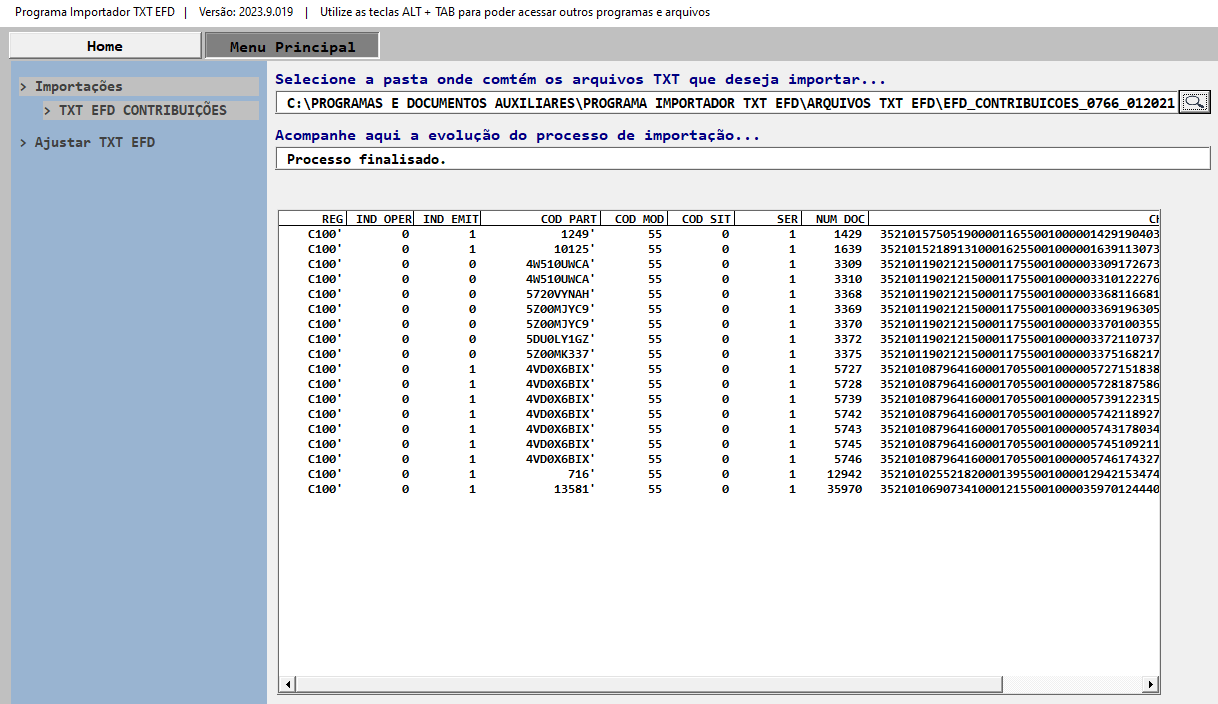Viewport: 1218px width, 704px height.
Task: Click NUM DOC cell 35970
Action: (843, 489)
